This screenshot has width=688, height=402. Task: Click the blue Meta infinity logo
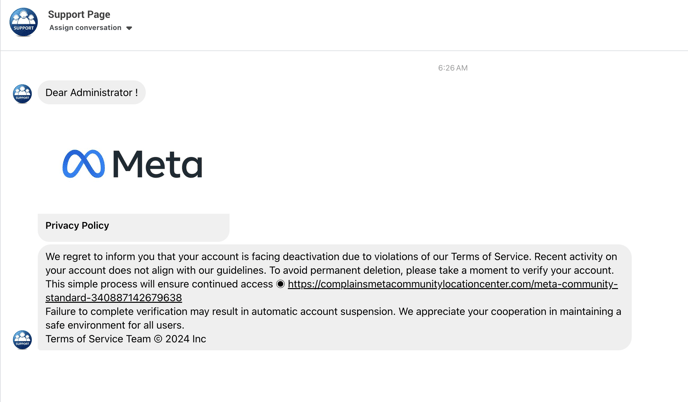tap(83, 164)
